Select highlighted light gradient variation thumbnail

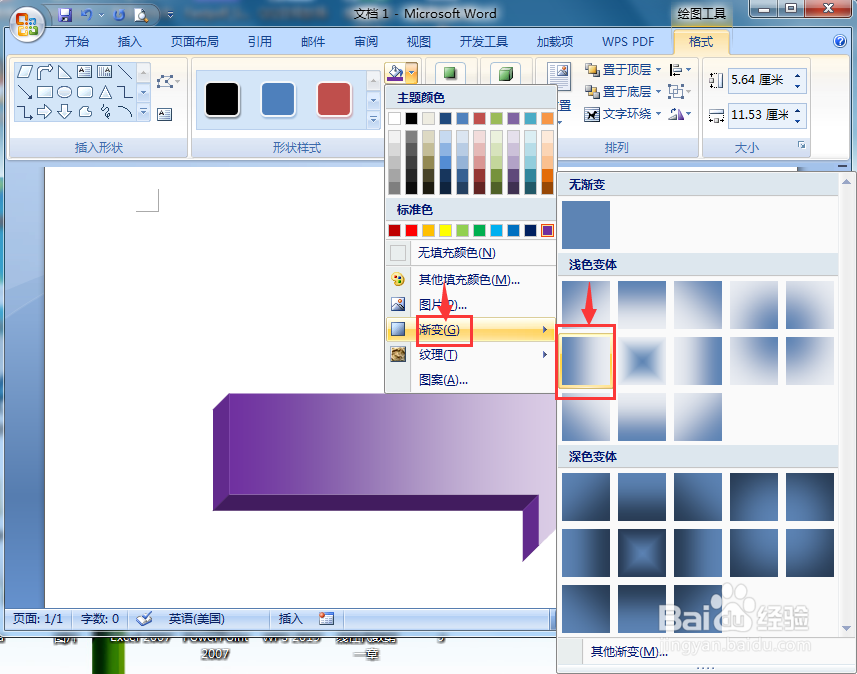point(586,360)
